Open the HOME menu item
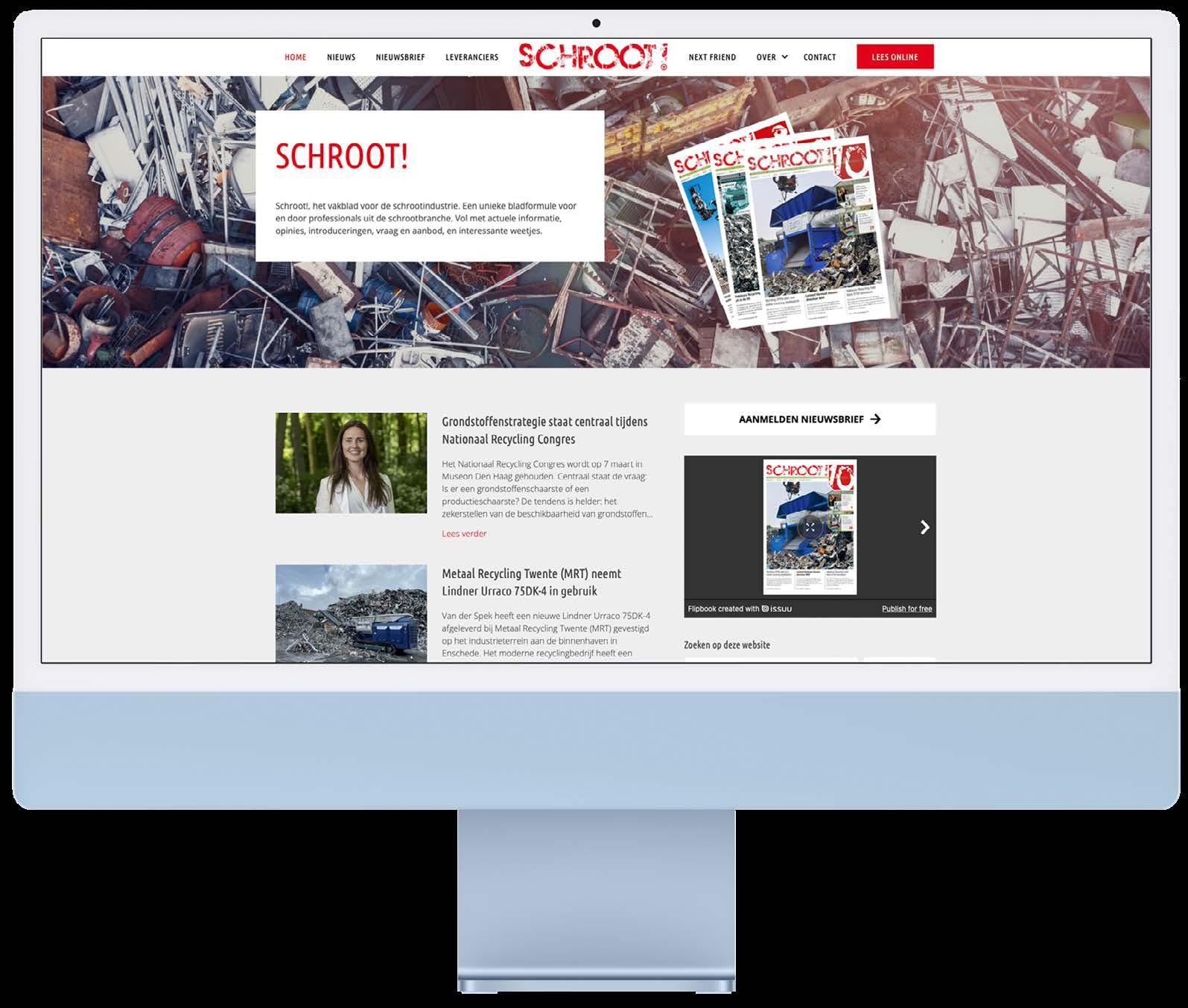 coord(295,57)
